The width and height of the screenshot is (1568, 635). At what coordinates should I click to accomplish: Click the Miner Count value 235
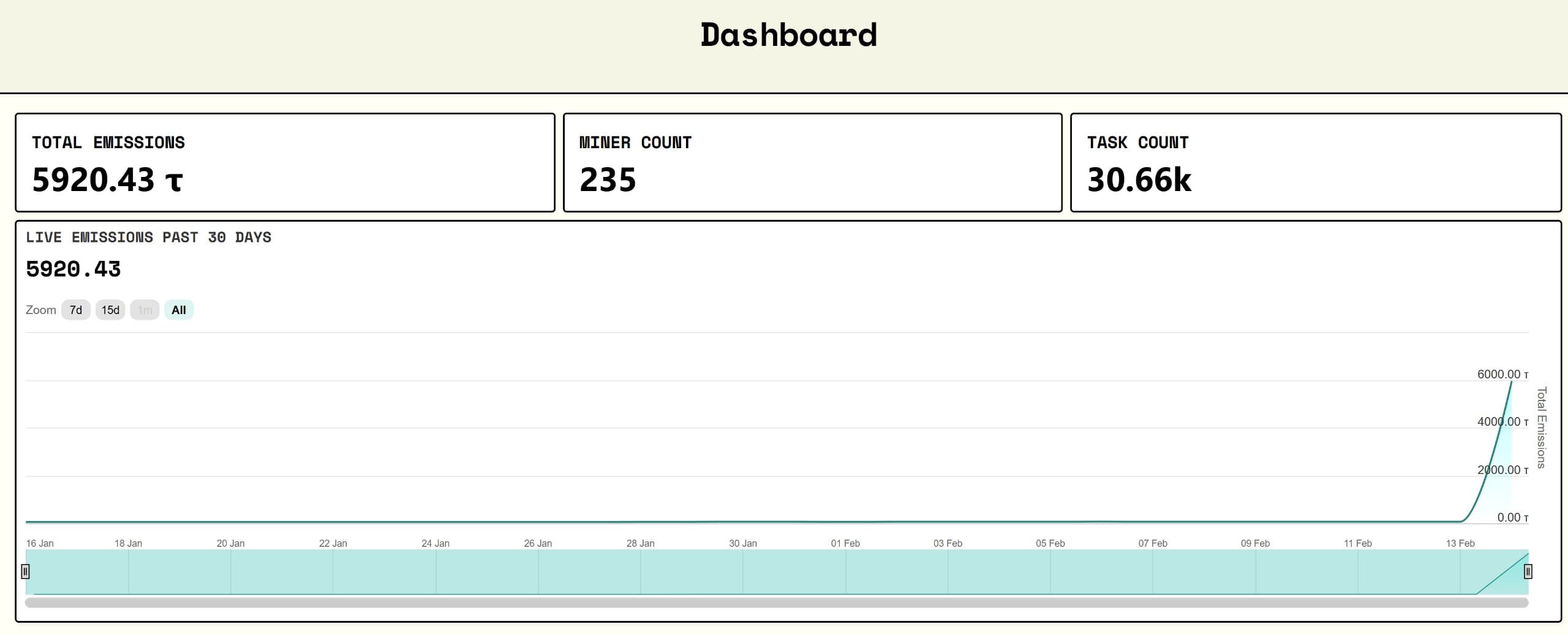(x=608, y=180)
